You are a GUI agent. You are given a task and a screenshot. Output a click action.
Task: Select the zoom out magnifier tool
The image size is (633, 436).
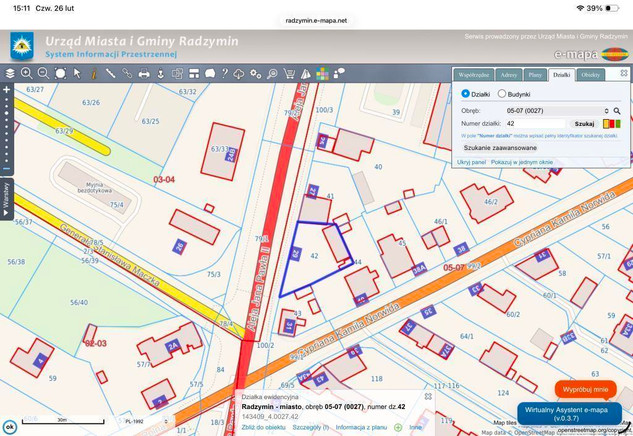[x=43, y=74]
